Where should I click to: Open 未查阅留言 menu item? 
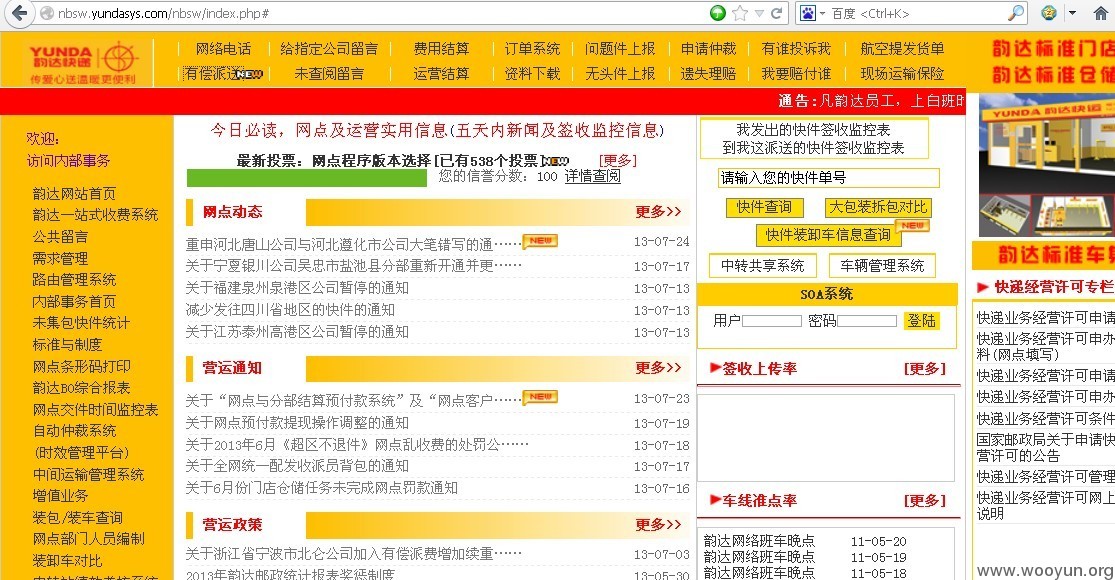click(329, 74)
